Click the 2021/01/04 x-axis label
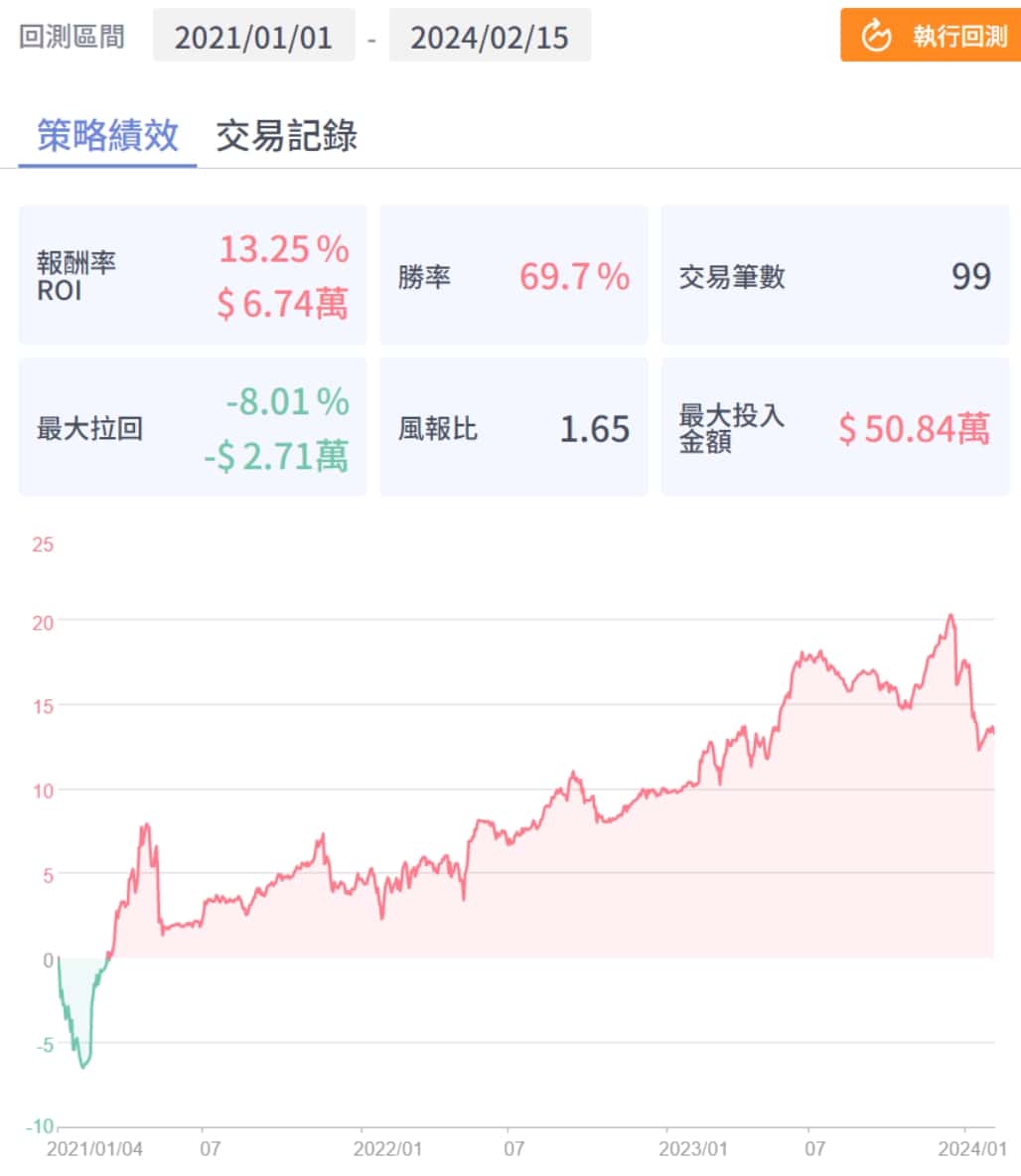 pos(94,1149)
